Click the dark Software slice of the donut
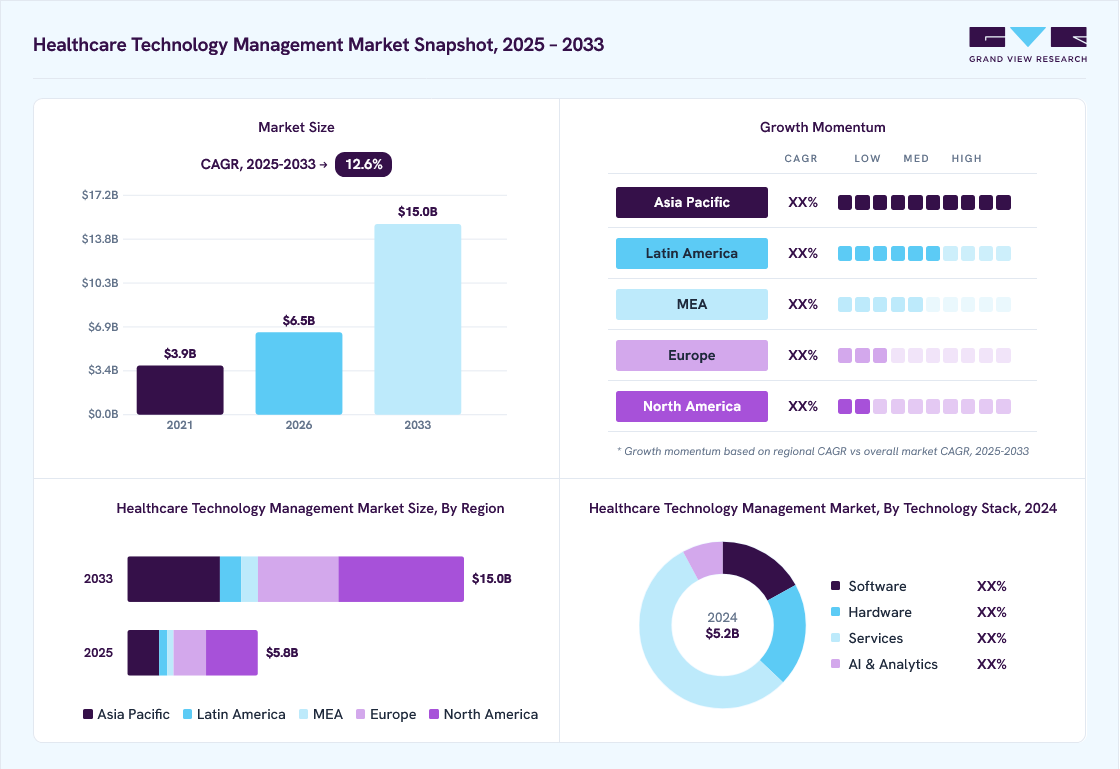1120x769 pixels. click(x=756, y=568)
